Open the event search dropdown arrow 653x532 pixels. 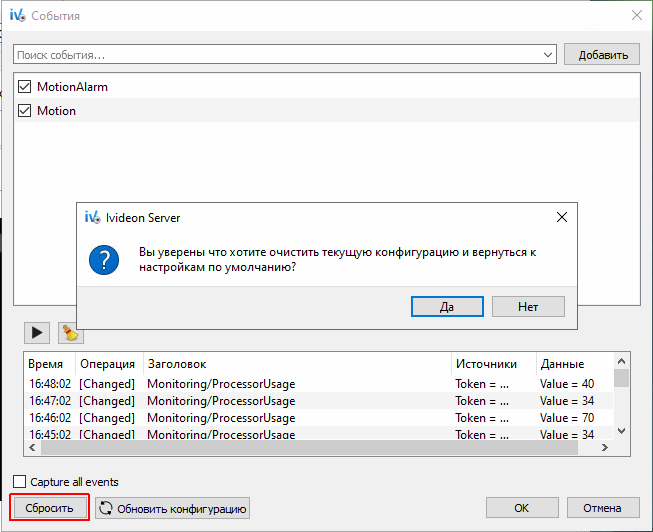tap(548, 55)
